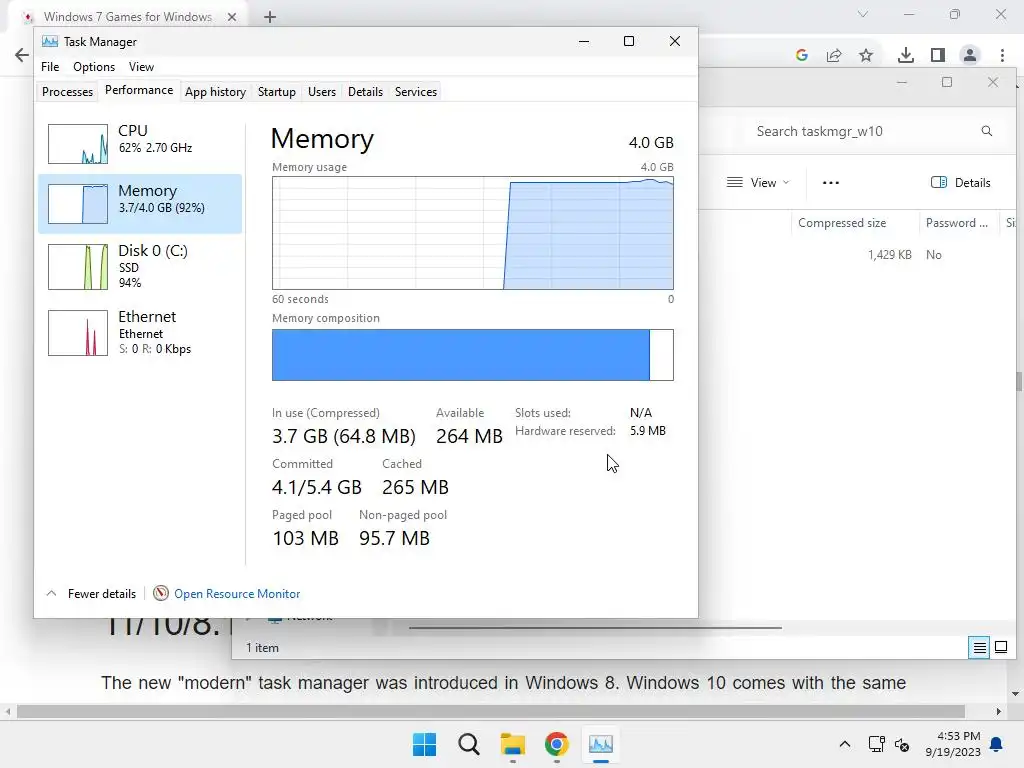Click the memory usage graph

pyautogui.click(x=473, y=233)
